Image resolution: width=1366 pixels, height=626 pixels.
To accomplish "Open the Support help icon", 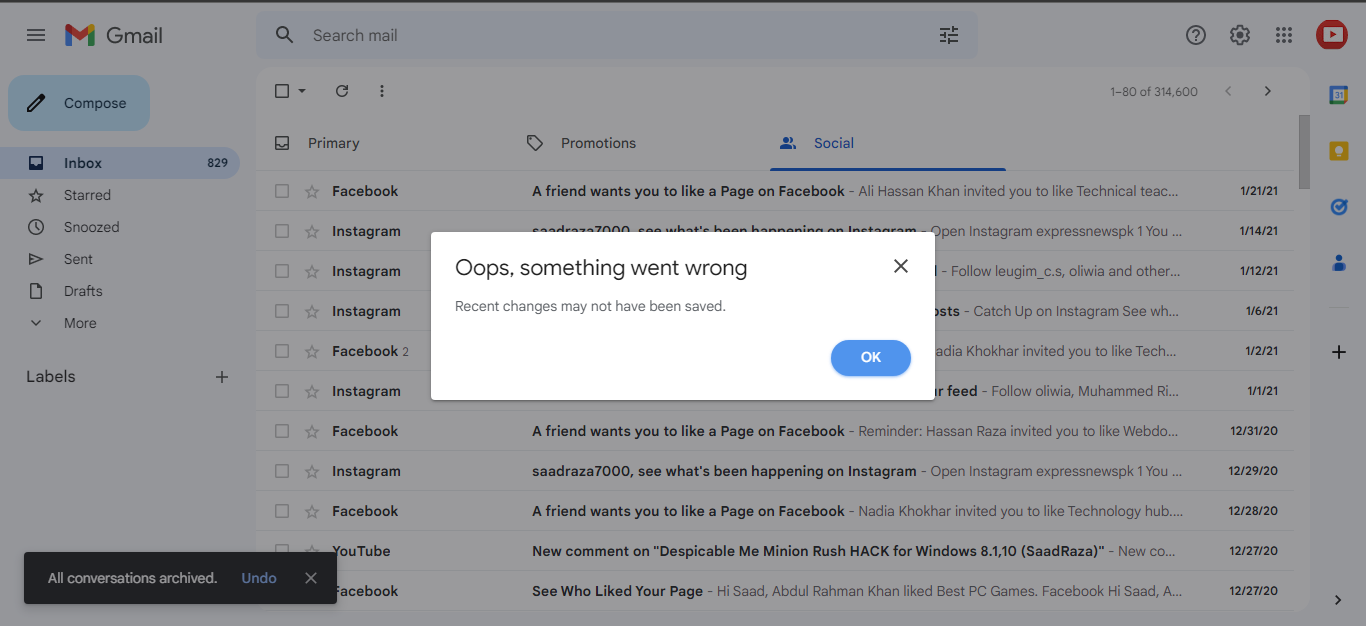I will pyautogui.click(x=1196, y=35).
